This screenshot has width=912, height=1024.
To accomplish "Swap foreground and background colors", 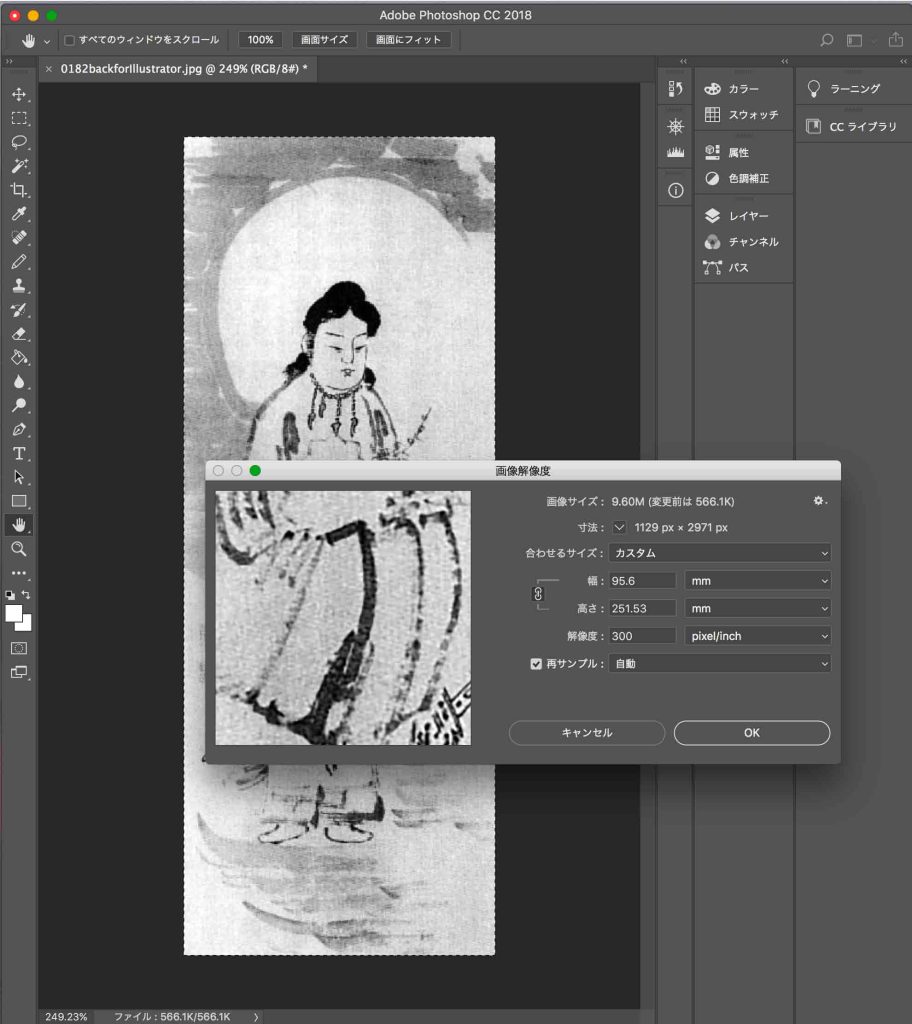I will point(26,594).
